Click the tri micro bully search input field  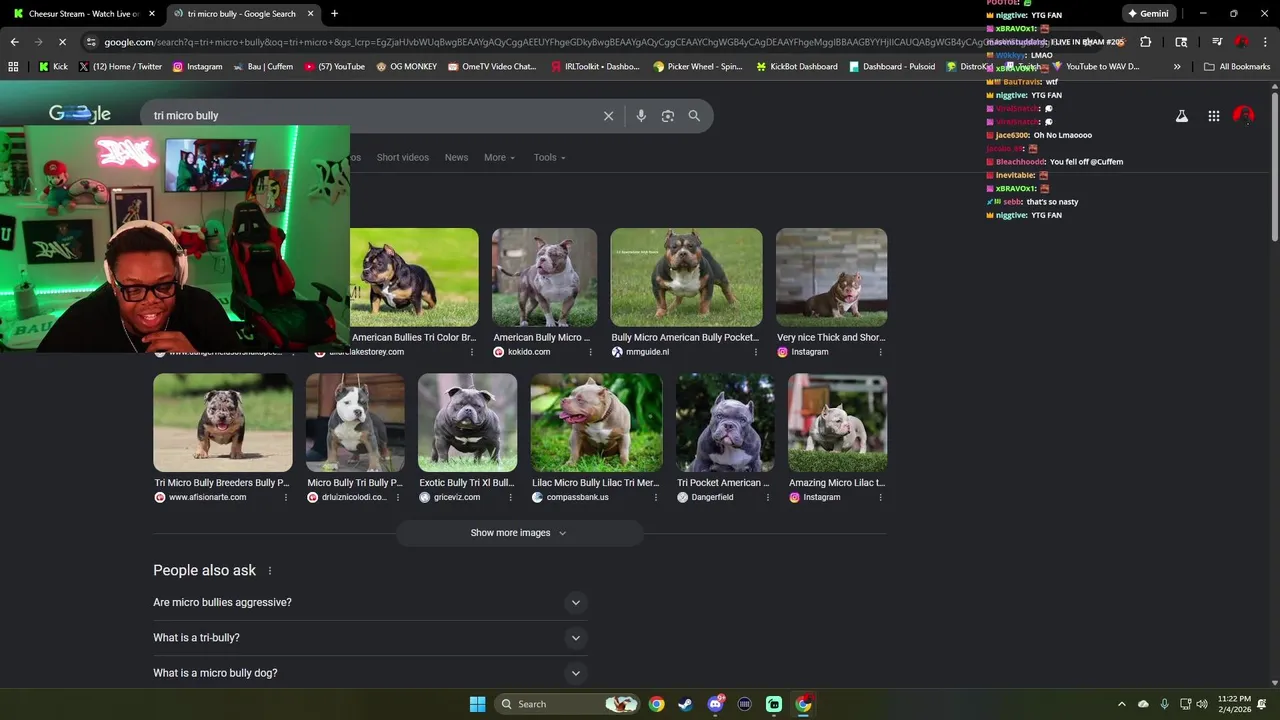tap(370, 116)
